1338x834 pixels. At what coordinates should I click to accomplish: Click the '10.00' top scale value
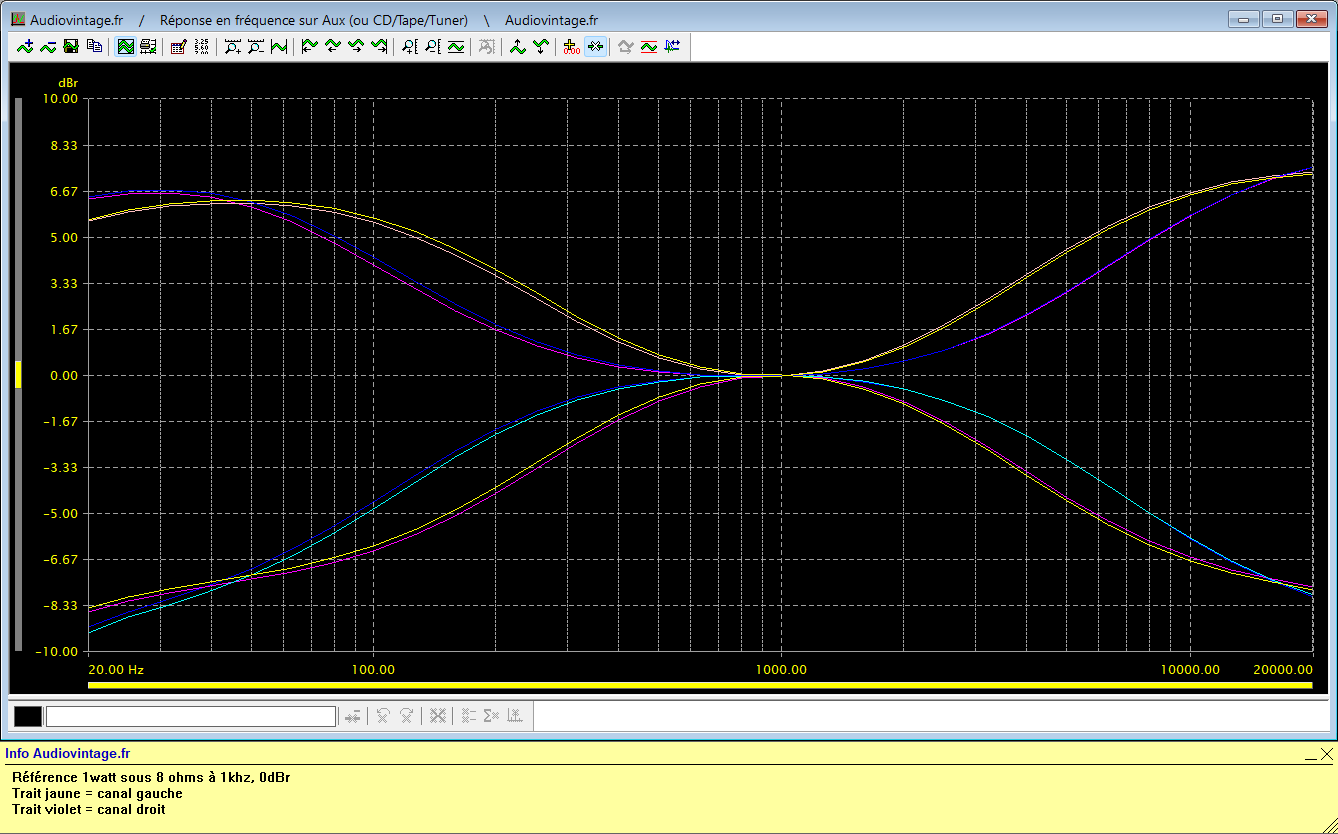pos(59,99)
